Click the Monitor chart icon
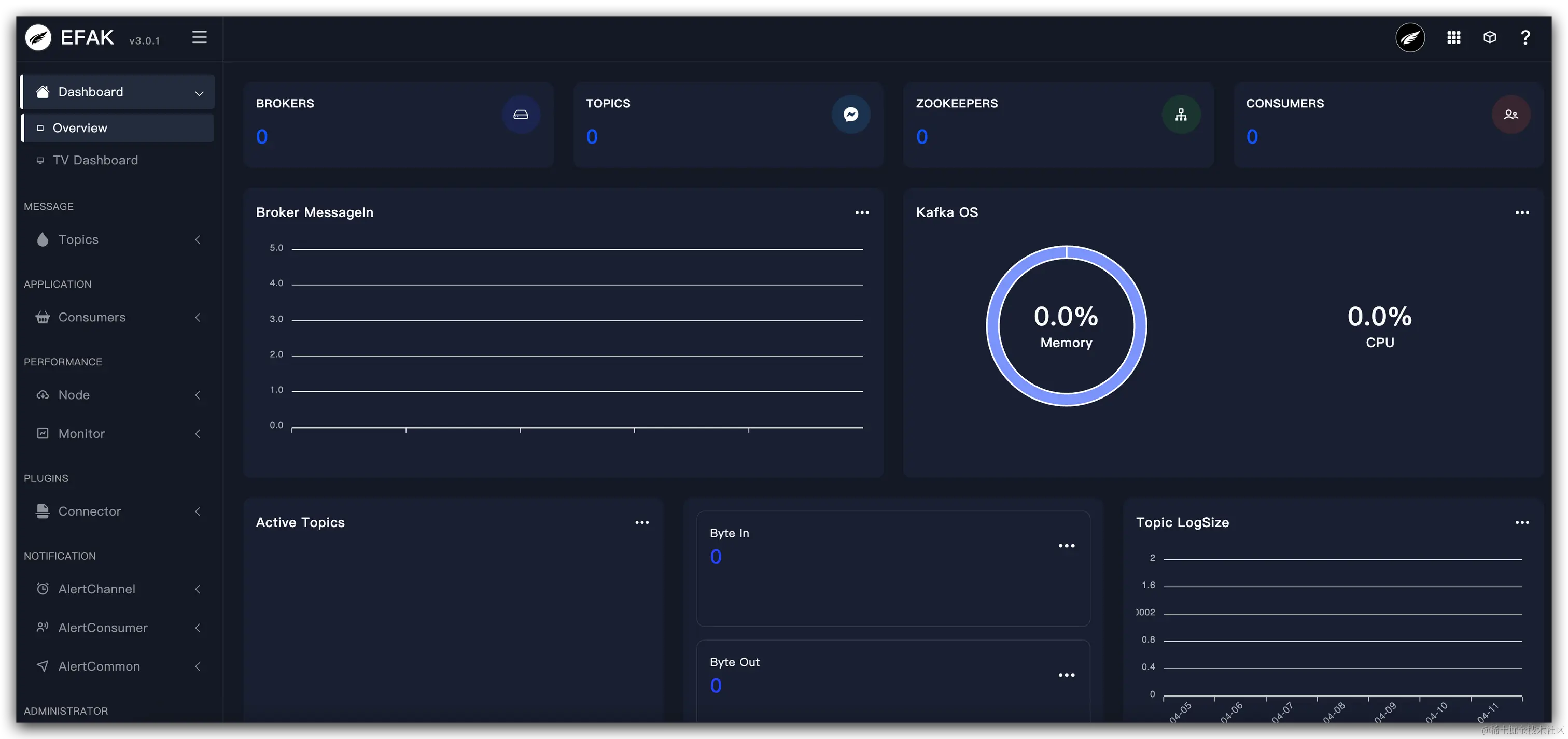The image size is (1568, 739). coord(43,434)
